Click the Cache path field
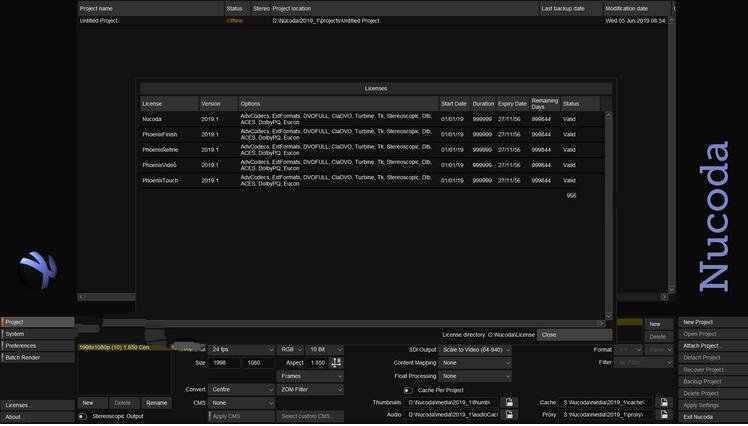 (605, 403)
